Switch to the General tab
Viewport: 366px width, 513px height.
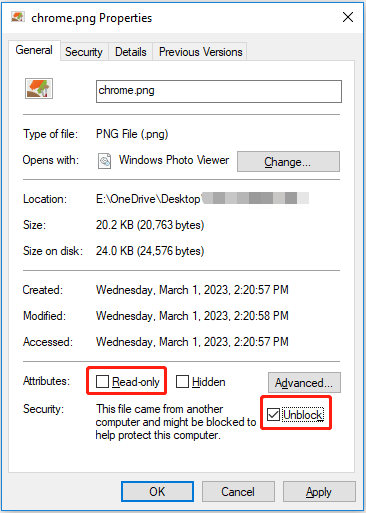coord(34,50)
